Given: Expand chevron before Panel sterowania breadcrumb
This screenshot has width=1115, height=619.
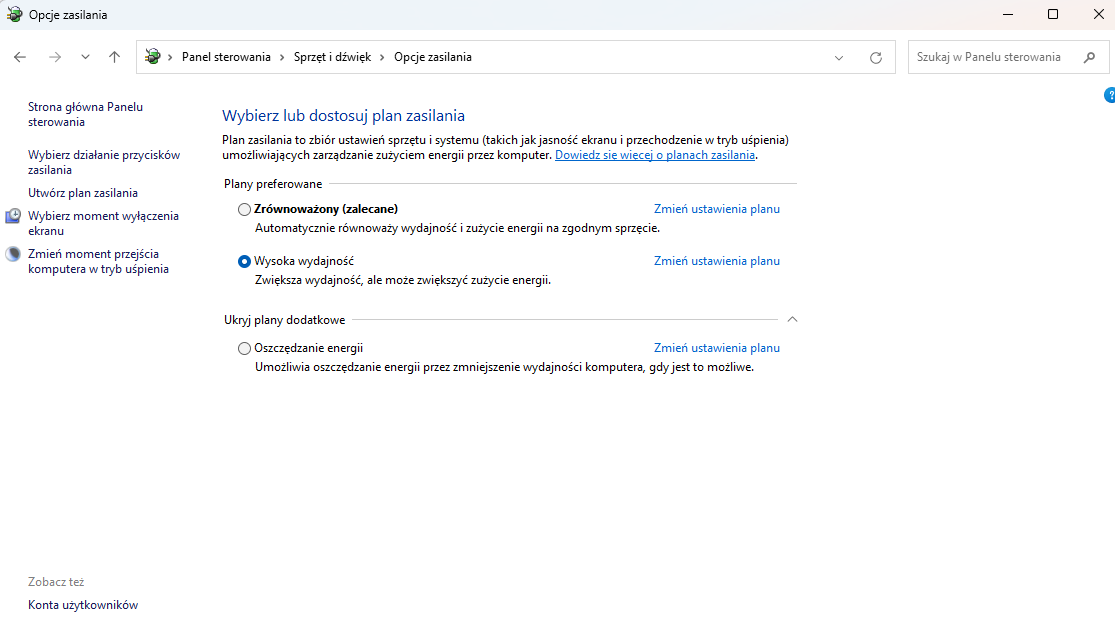Looking at the screenshot, I should coord(171,57).
